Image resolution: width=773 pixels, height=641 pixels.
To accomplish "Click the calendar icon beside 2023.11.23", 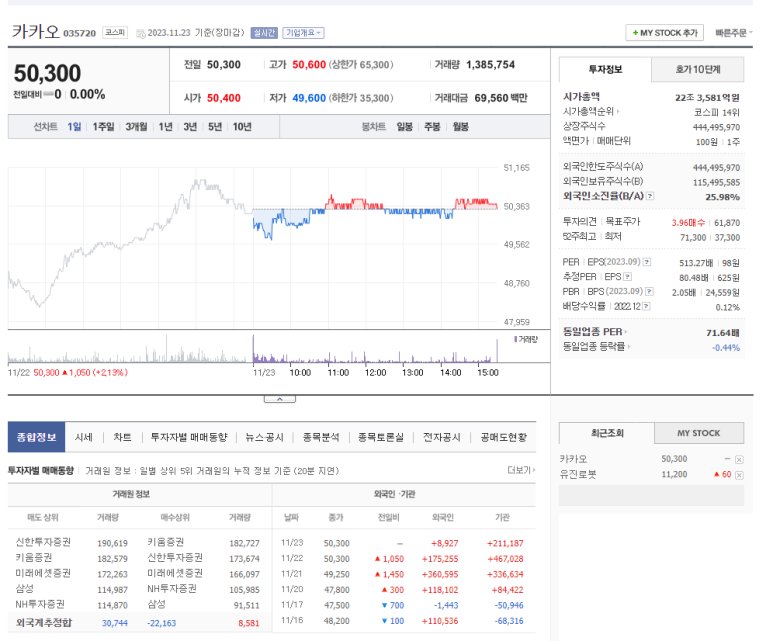I will point(141,34).
